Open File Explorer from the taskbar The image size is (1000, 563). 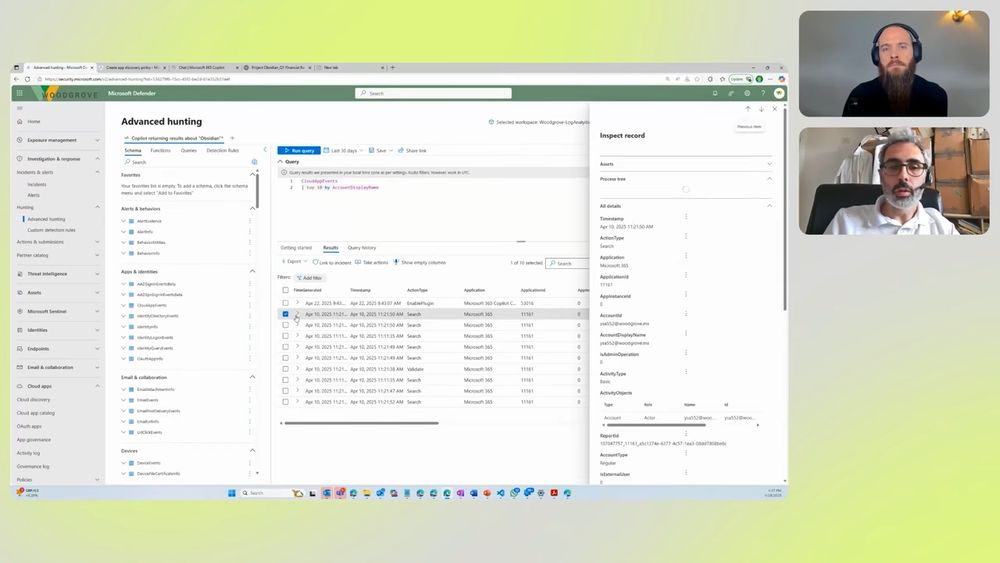[x=367, y=493]
